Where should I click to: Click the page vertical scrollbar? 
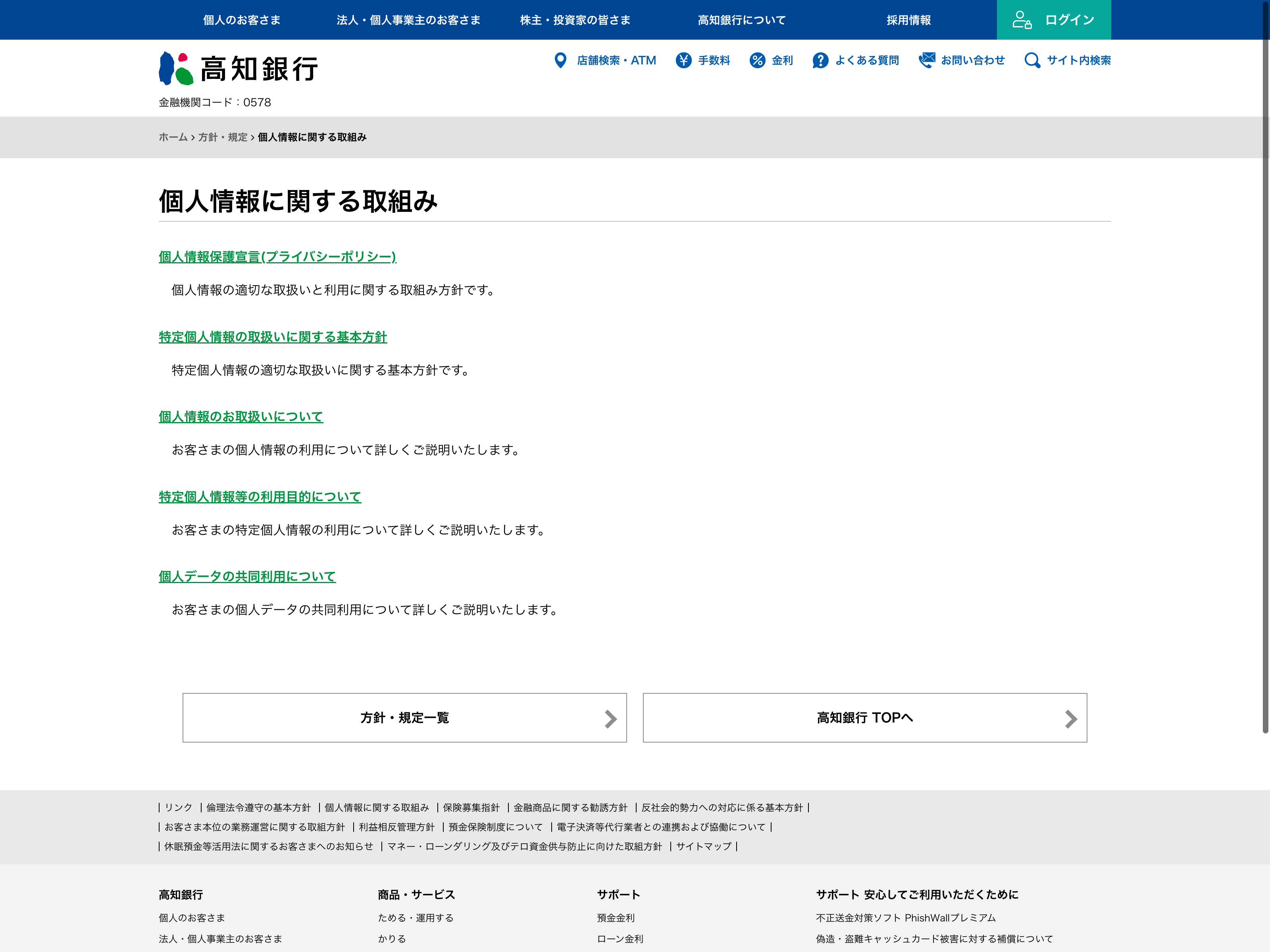(x=1265, y=367)
